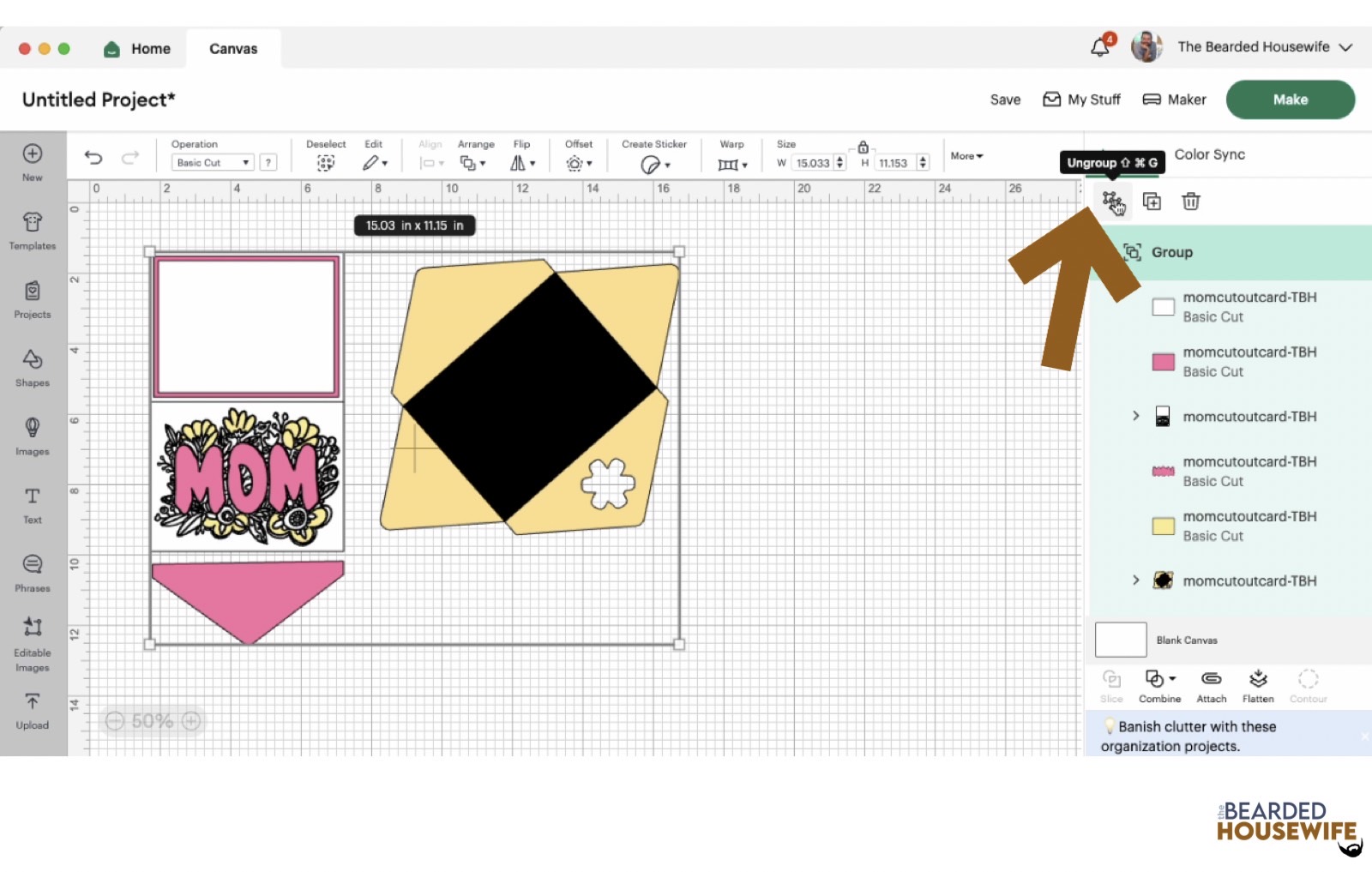Open the Shapes tool in sidebar
1372x872 pixels.
33,368
